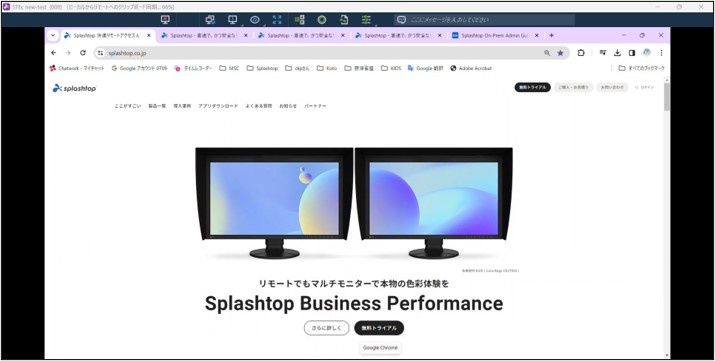715x361 pixels.
Task: Click the splashtop logo on the webpage
Action: click(74, 88)
